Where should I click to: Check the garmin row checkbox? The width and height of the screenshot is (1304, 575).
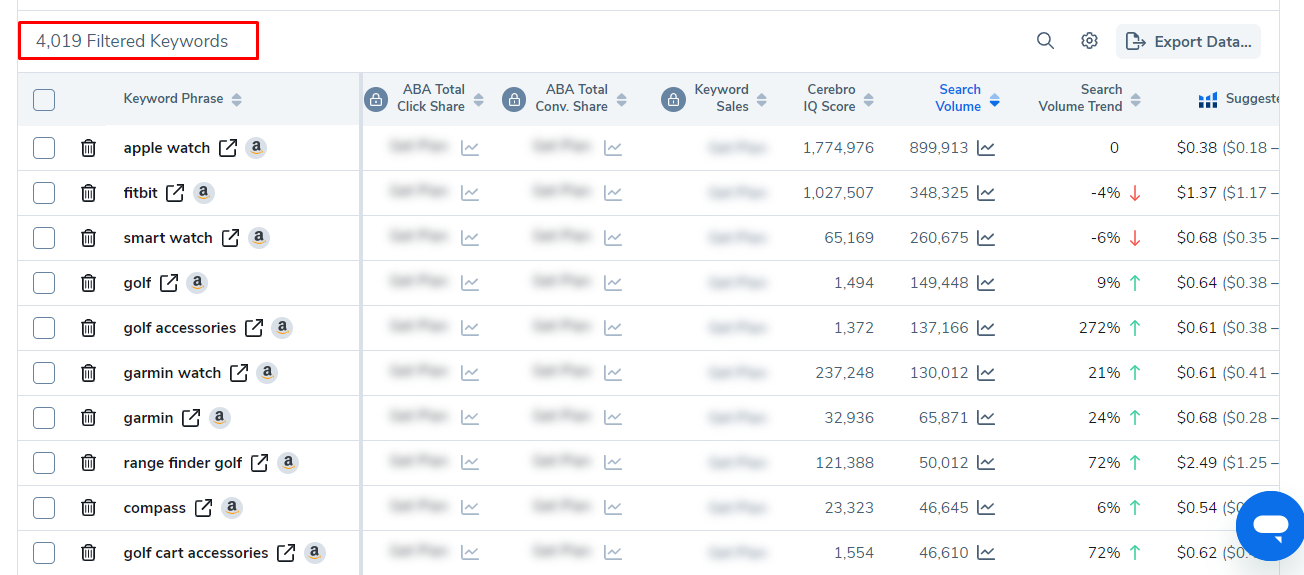(x=44, y=418)
